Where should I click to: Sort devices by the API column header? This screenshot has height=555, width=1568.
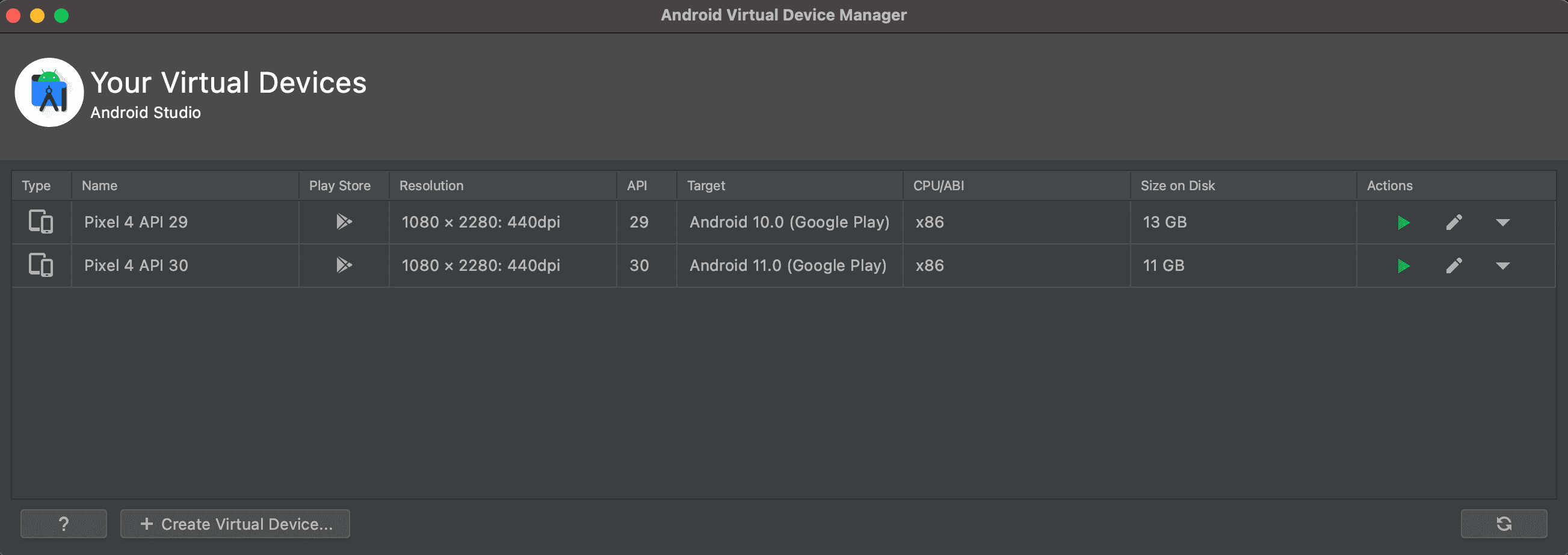click(637, 186)
